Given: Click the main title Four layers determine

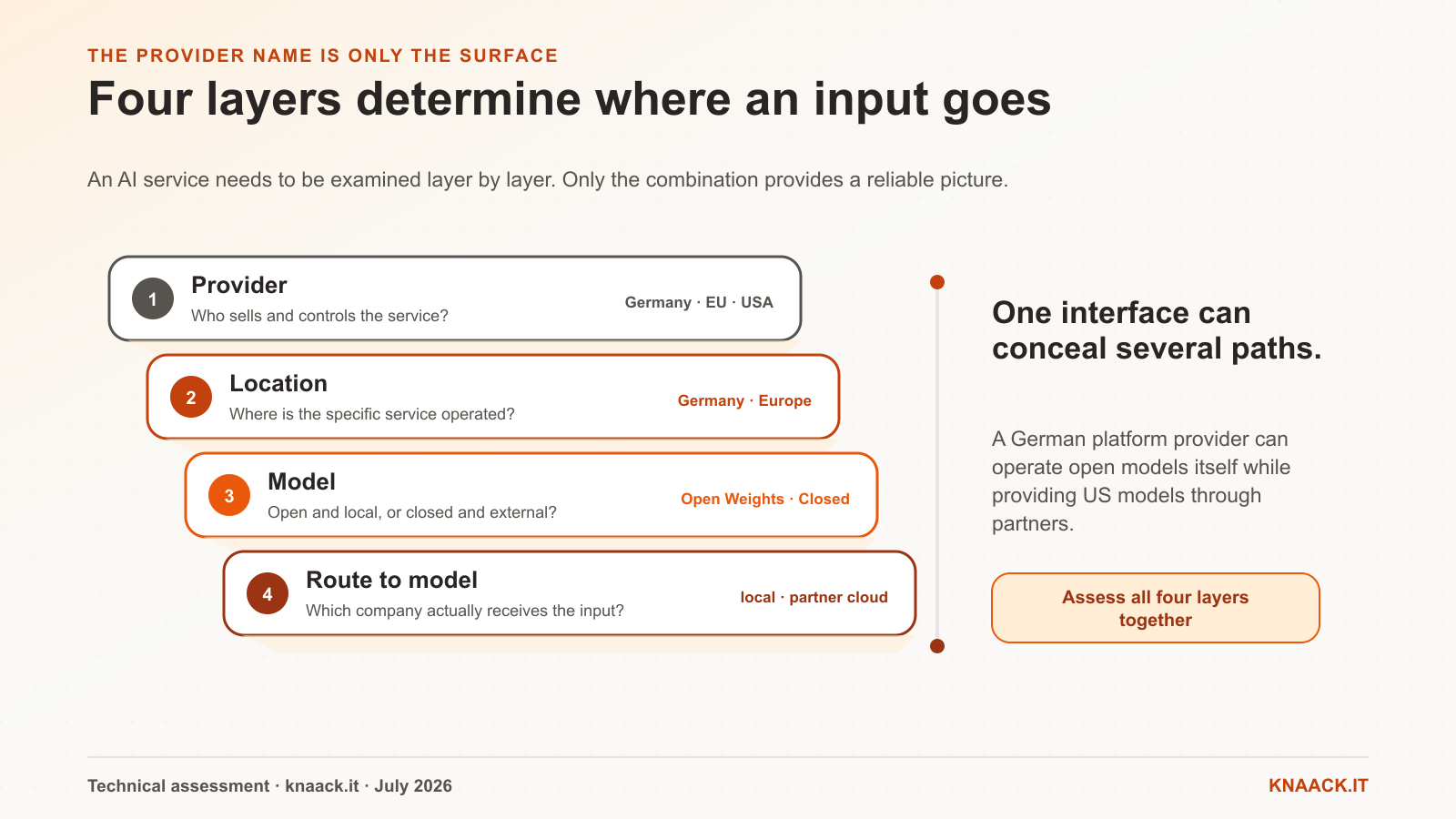Looking at the screenshot, I should click(569, 100).
